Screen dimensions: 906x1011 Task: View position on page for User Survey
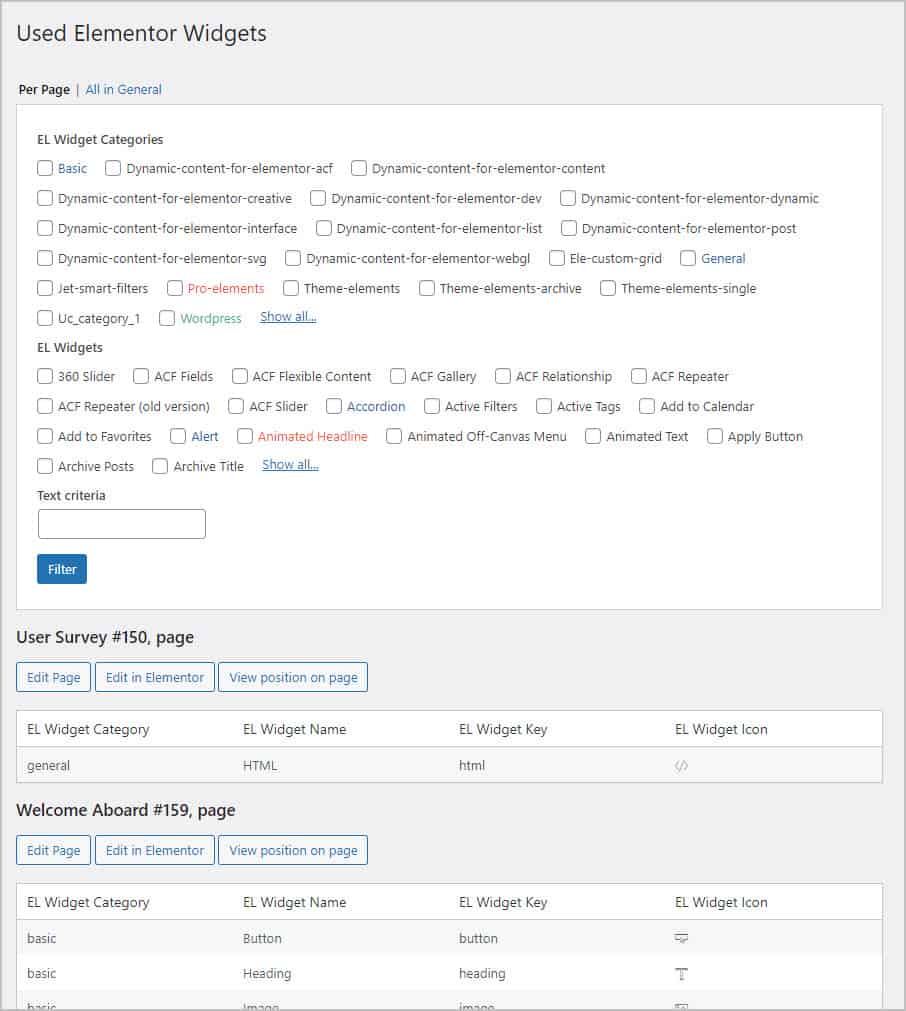pyautogui.click(x=293, y=677)
